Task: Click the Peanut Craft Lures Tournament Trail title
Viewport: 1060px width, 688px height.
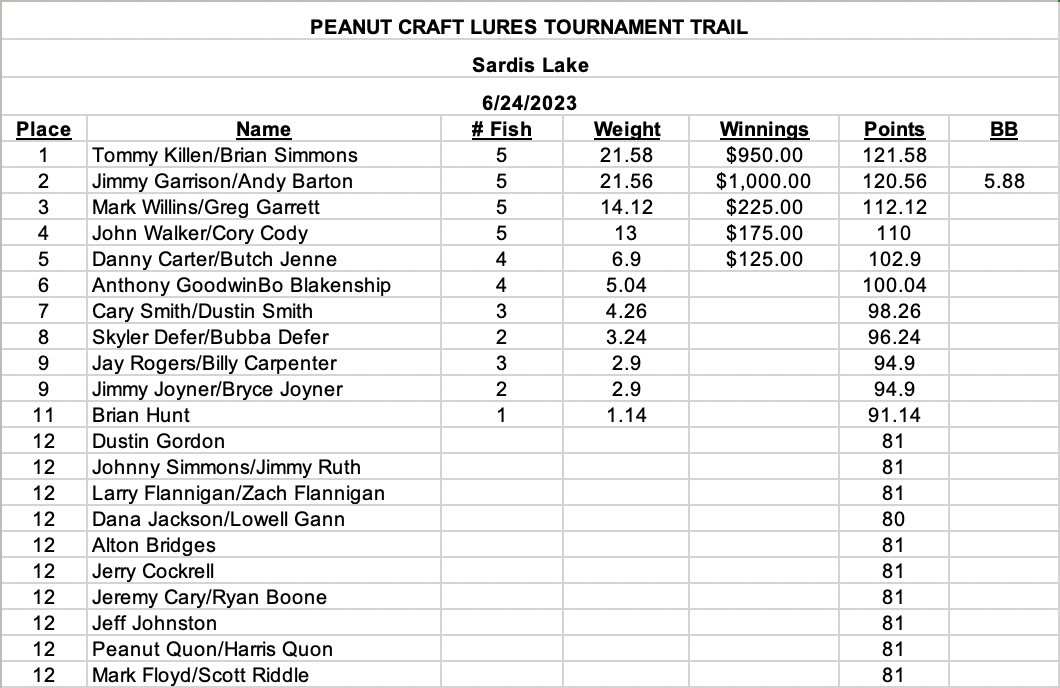Action: click(529, 27)
